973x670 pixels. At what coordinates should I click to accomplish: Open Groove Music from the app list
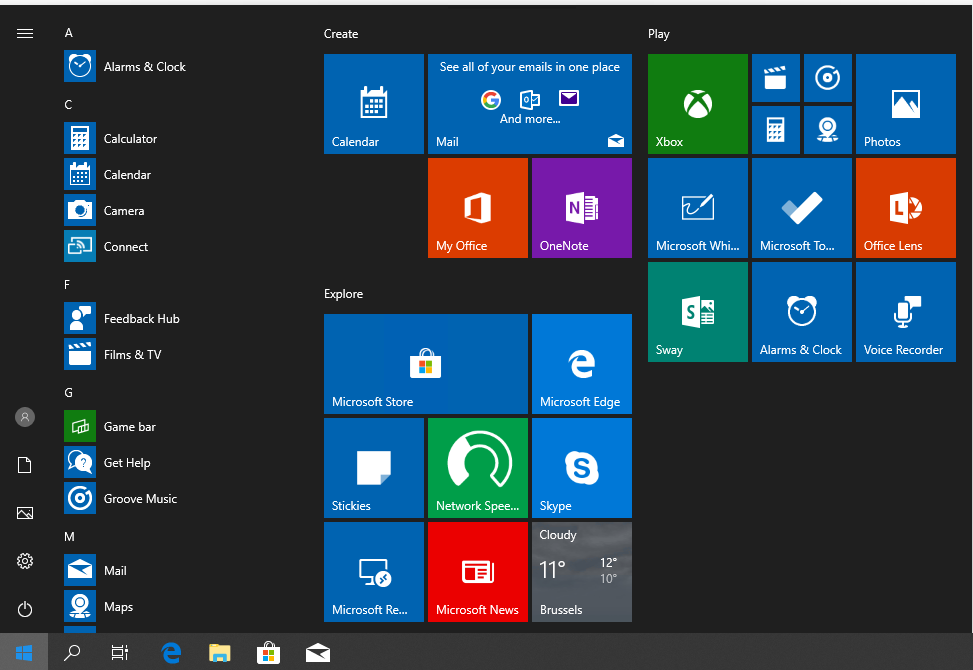(180, 498)
